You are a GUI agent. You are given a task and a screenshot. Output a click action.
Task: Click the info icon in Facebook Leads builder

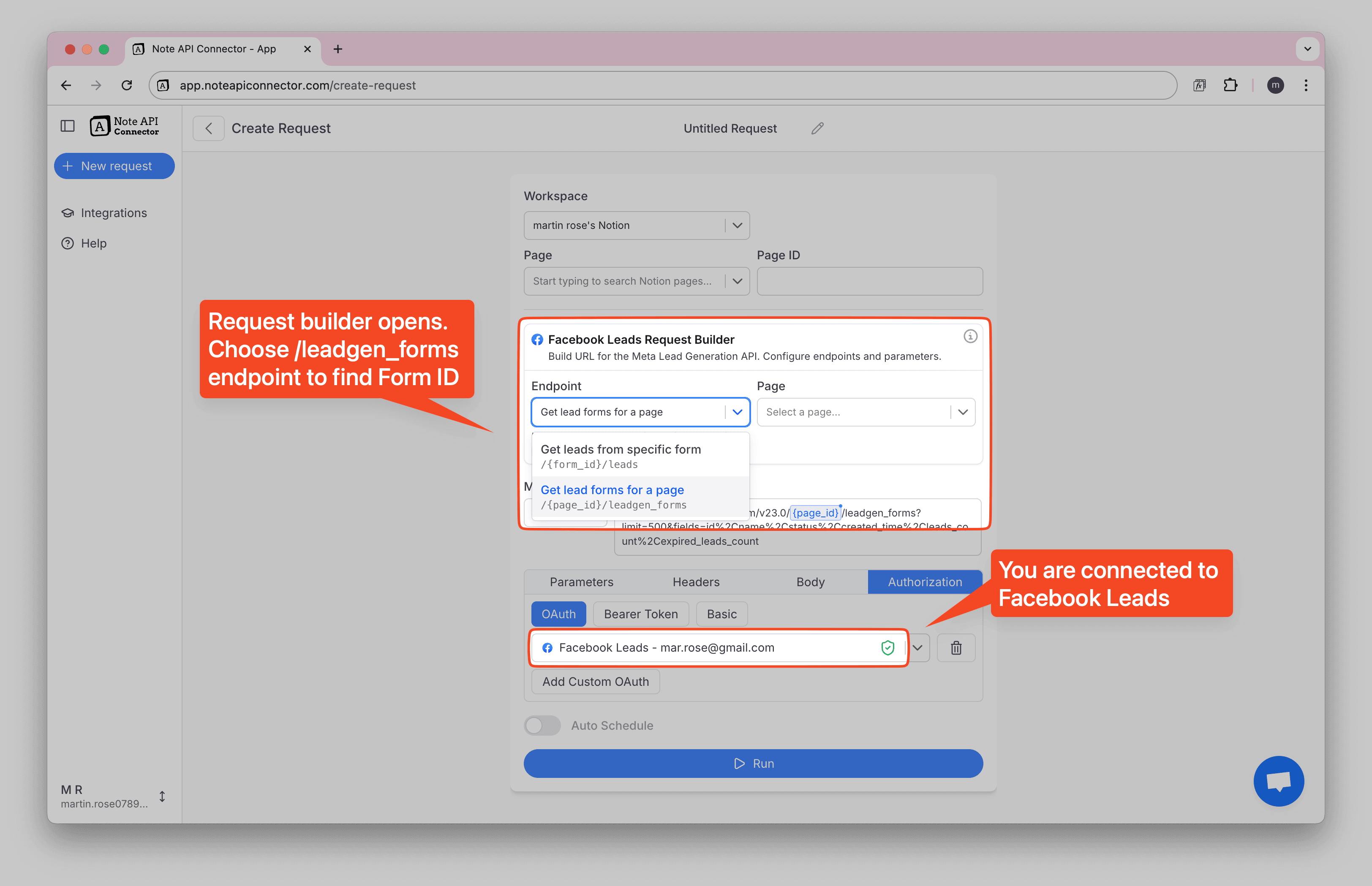[970, 337]
